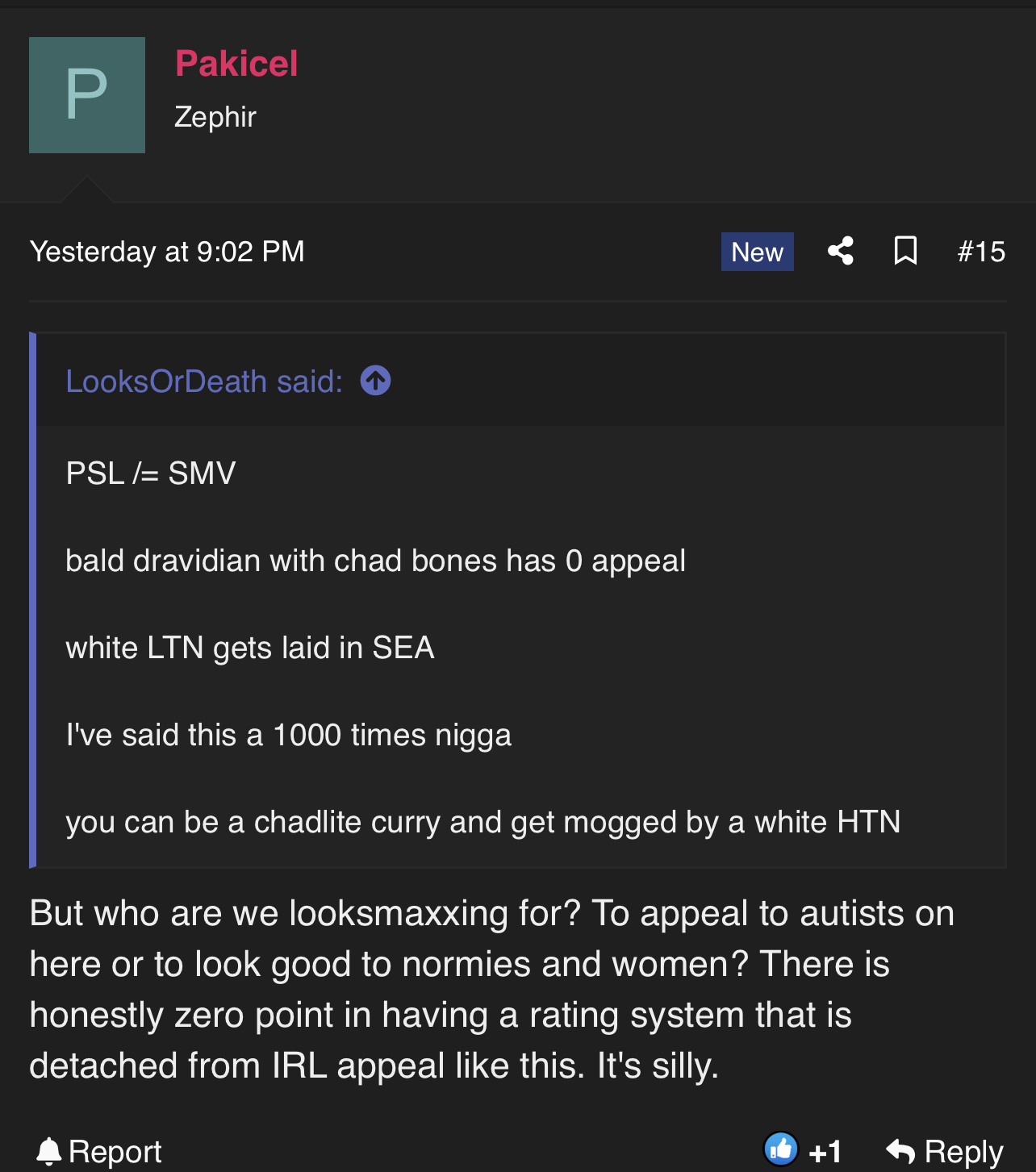Jump to the quoted post via the up-arrow icon
1036x1172 pixels.
376,381
